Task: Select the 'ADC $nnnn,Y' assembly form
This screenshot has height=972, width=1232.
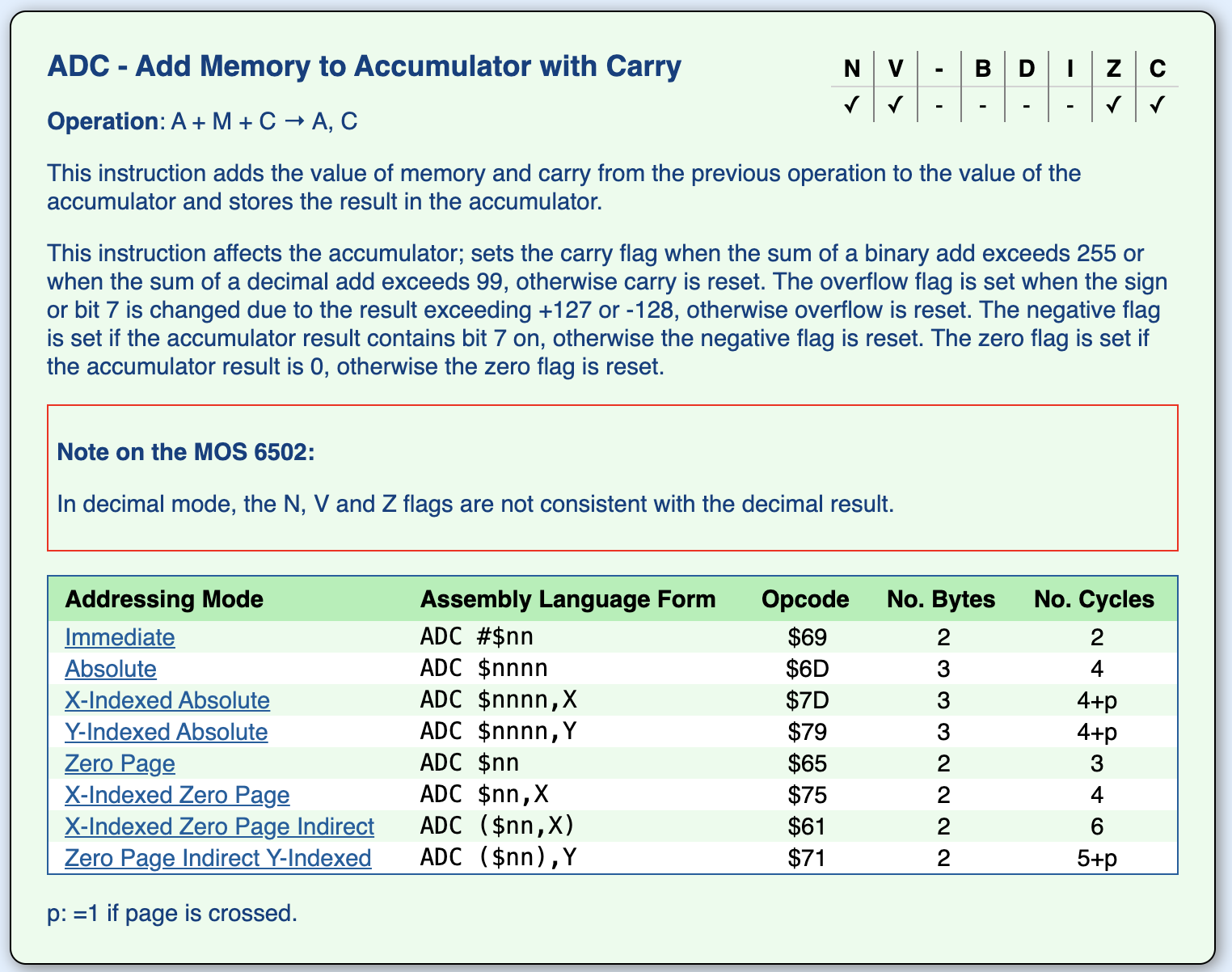Action: 499,732
